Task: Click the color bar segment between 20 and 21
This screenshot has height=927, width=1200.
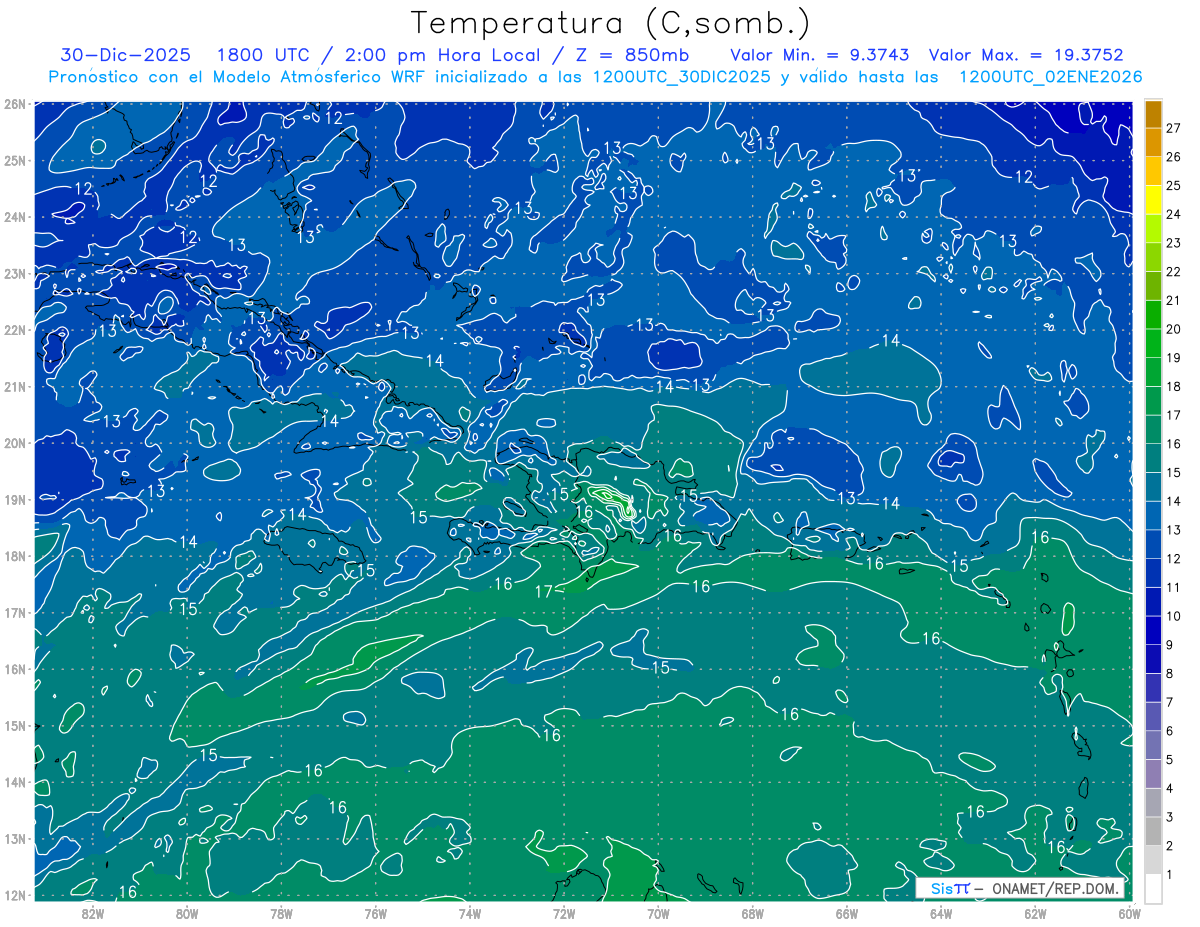Action: pos(1153,315)
